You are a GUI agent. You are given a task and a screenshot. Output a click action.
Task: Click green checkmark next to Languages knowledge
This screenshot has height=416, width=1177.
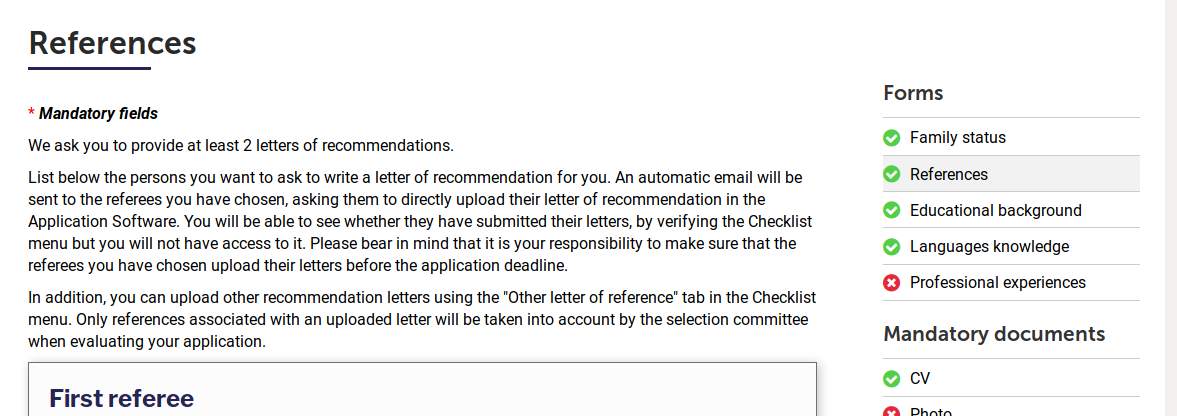(x=891, y=246)
